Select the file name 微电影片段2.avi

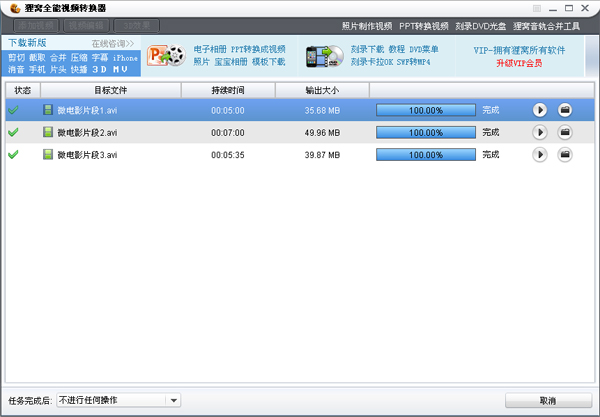click(x=87, y=133)
